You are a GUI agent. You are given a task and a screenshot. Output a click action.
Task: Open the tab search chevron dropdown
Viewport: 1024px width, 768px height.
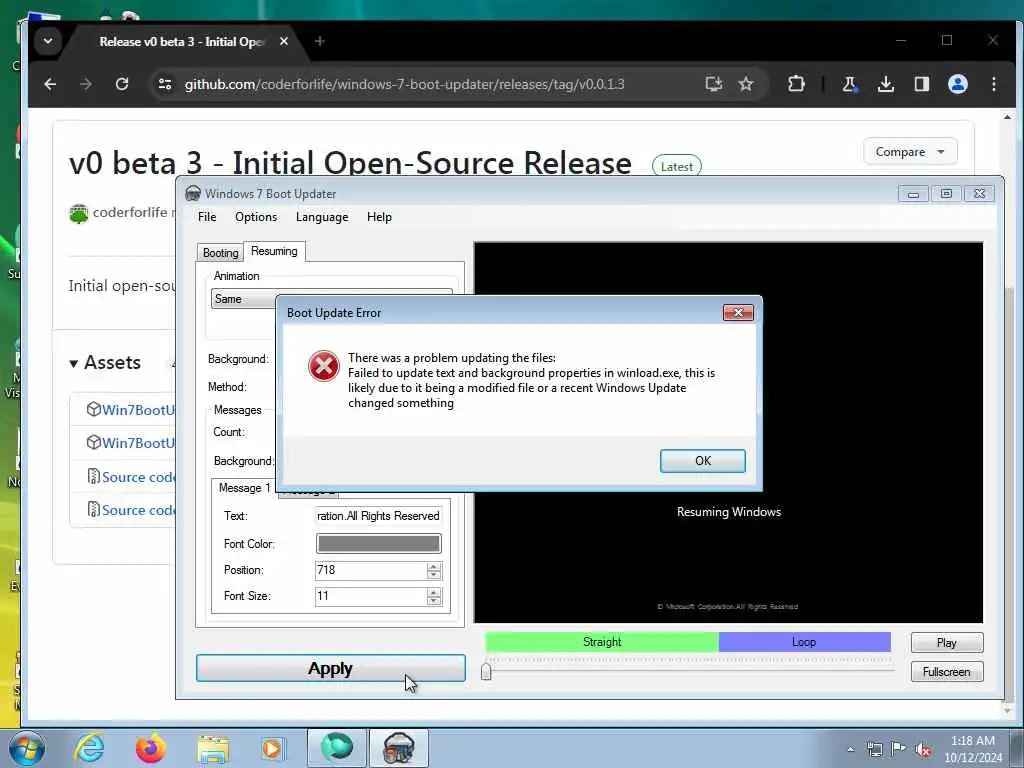coord(48,41)
